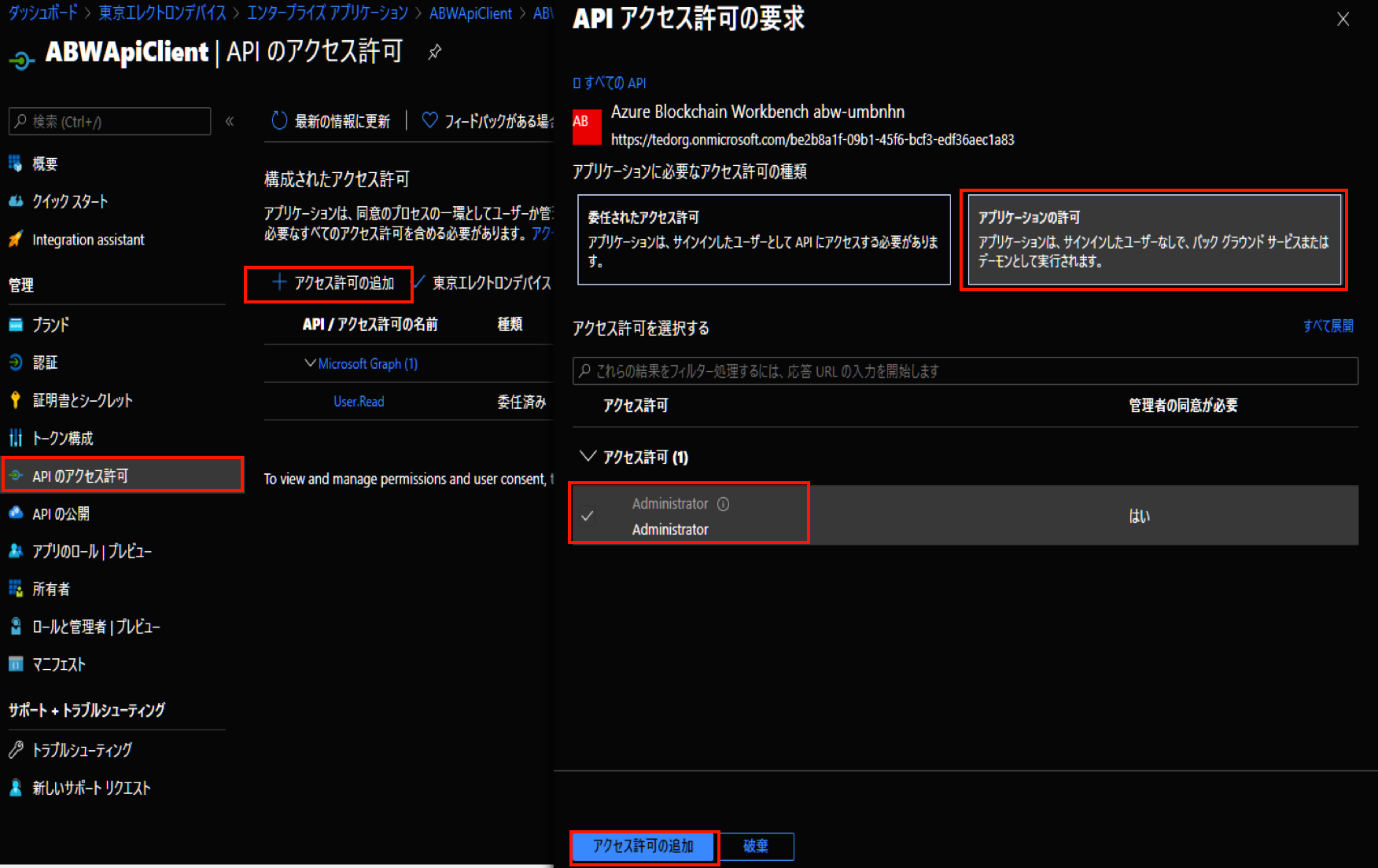Click the 破棄 discard button
The width and height of the screenshot is (1378, 868).
tap(756, 847)
